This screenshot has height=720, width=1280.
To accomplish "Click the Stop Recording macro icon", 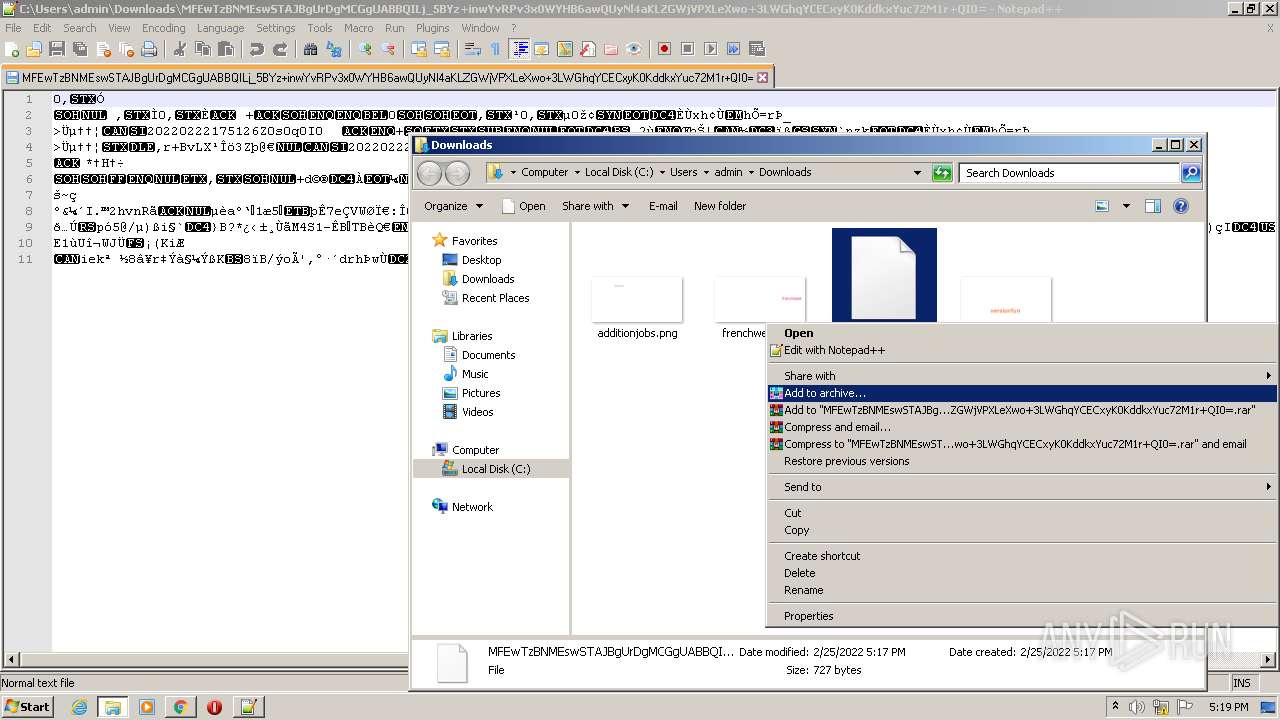I will (x=687, y=48).
